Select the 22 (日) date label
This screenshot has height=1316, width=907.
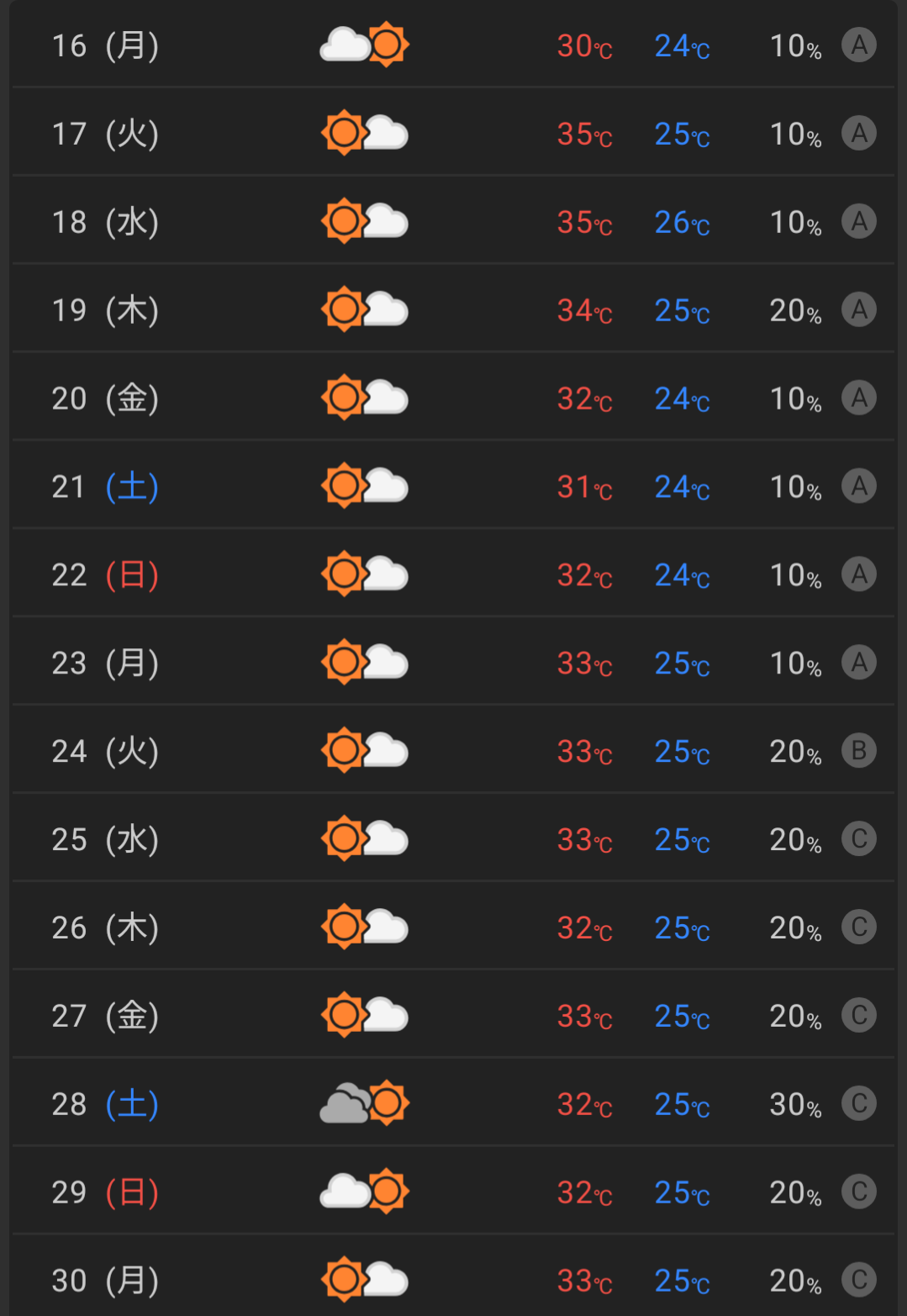tap(105, 575)
